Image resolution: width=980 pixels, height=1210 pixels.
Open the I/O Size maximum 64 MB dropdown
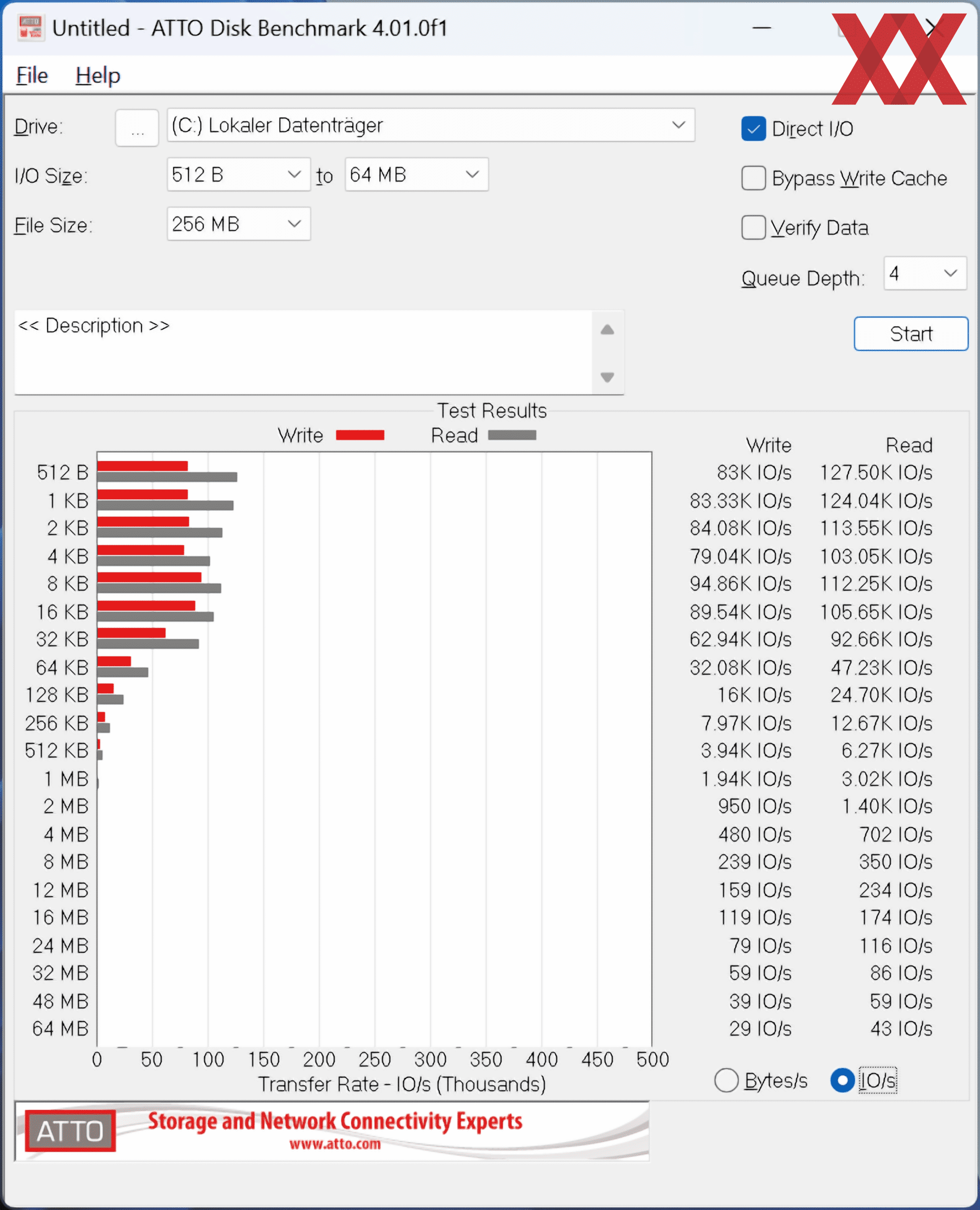coord(416,175)
